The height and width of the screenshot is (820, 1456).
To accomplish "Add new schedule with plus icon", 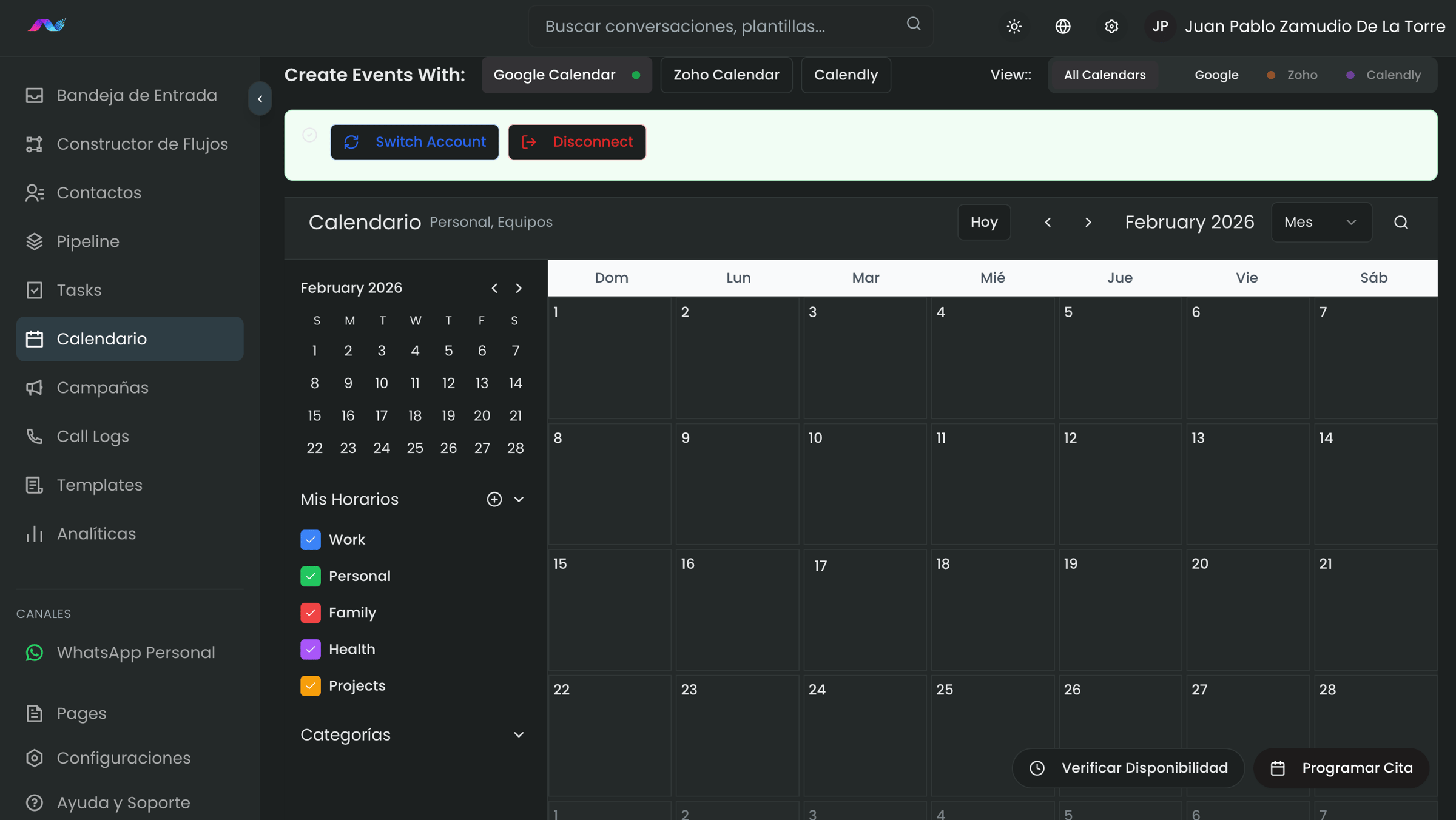I will [494, 499].
